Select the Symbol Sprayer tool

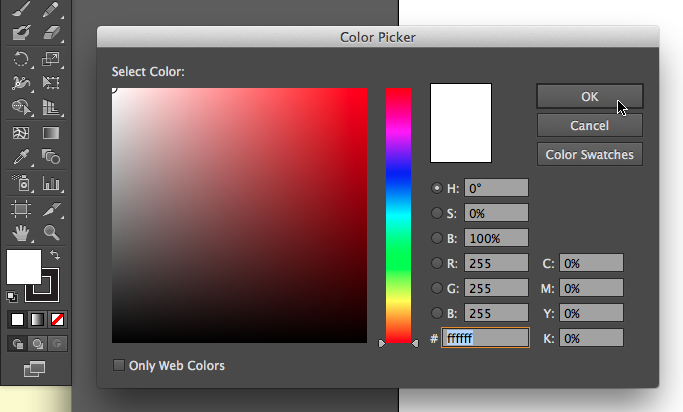20,183
